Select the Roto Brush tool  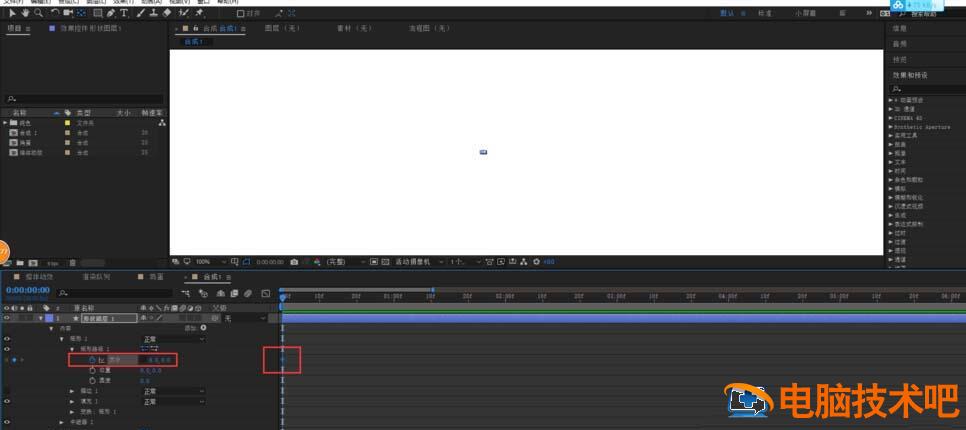click(184, 13)
